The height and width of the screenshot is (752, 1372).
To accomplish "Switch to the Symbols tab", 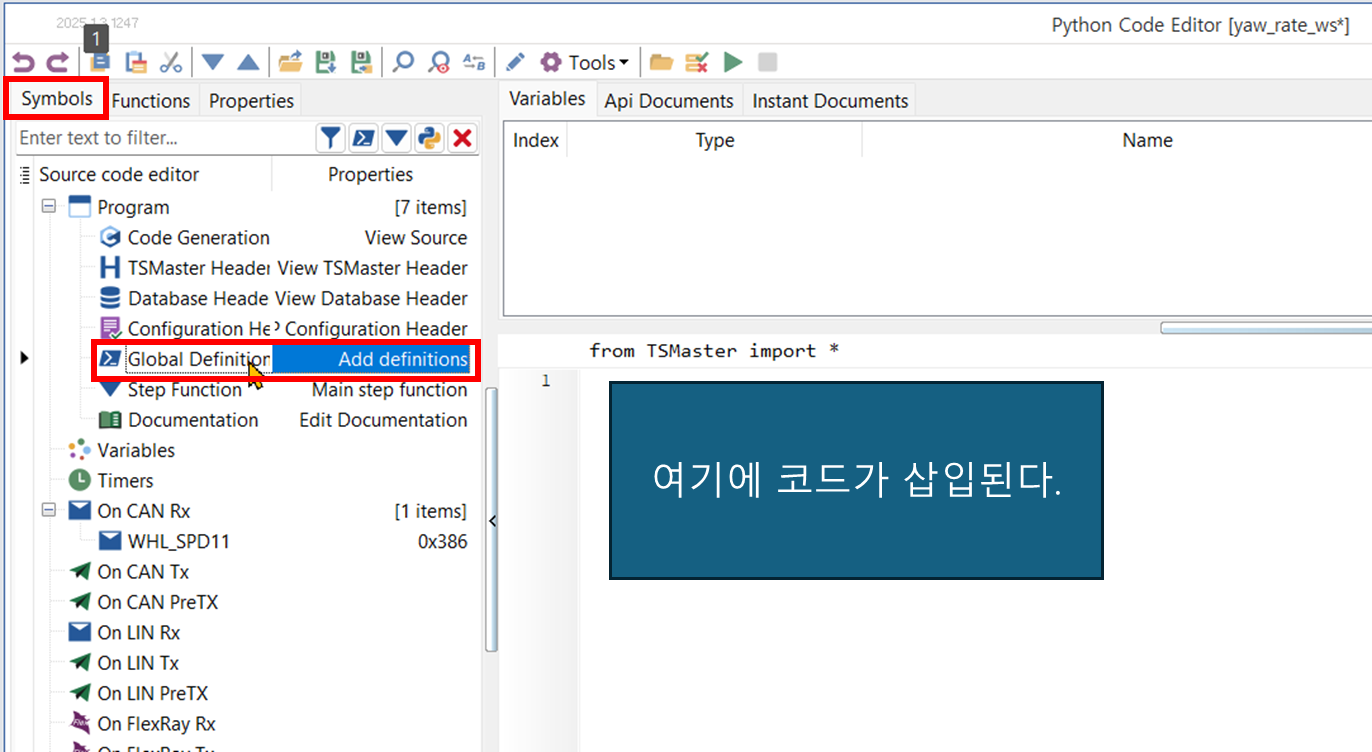I will 57,99.
